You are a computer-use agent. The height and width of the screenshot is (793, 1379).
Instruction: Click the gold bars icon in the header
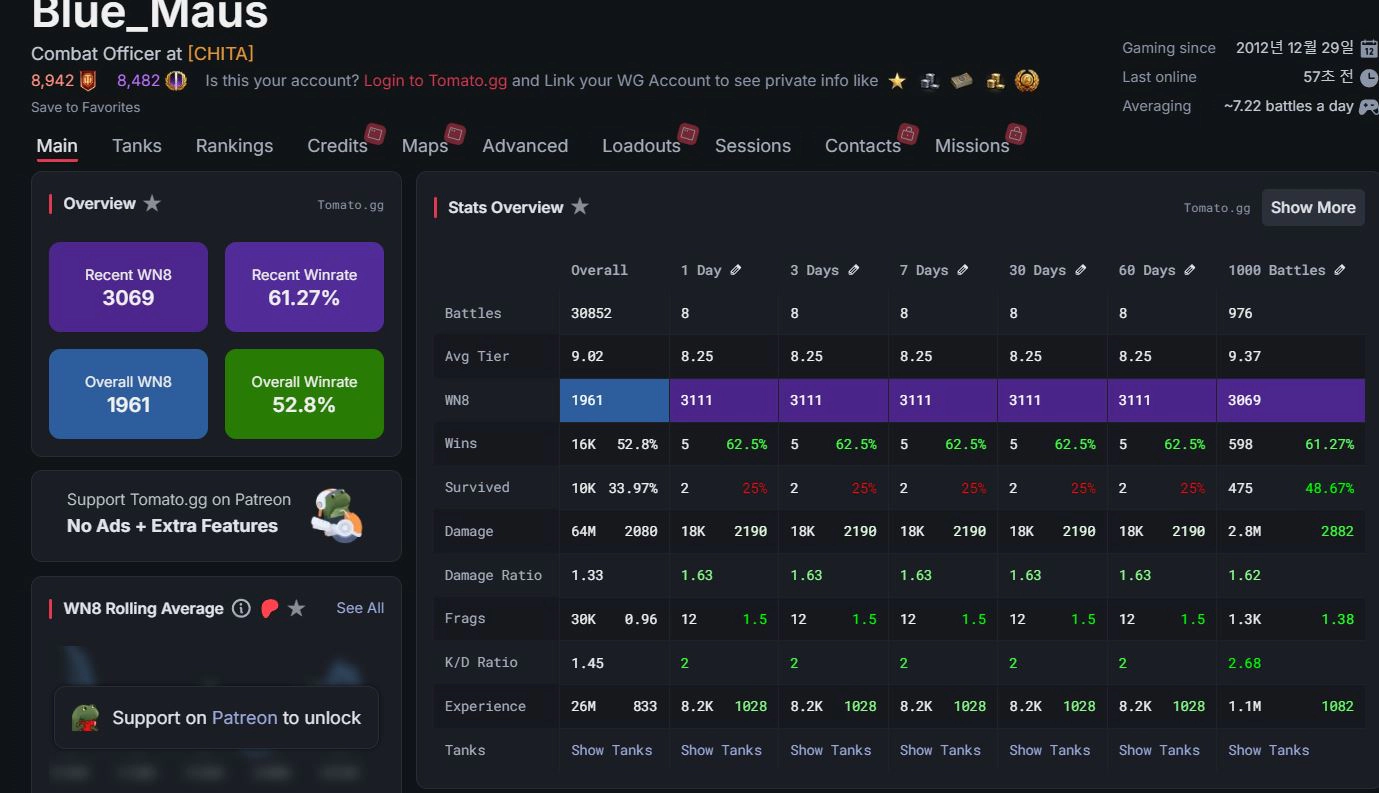click(x=995, y=81)
